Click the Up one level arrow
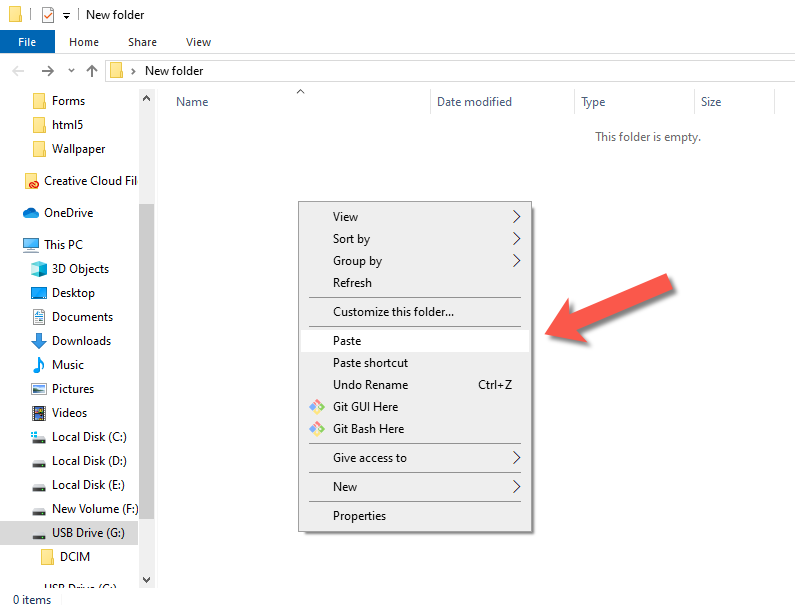This screenshot has width=795, height=609. pyautogui.click(x=92, y=71)
